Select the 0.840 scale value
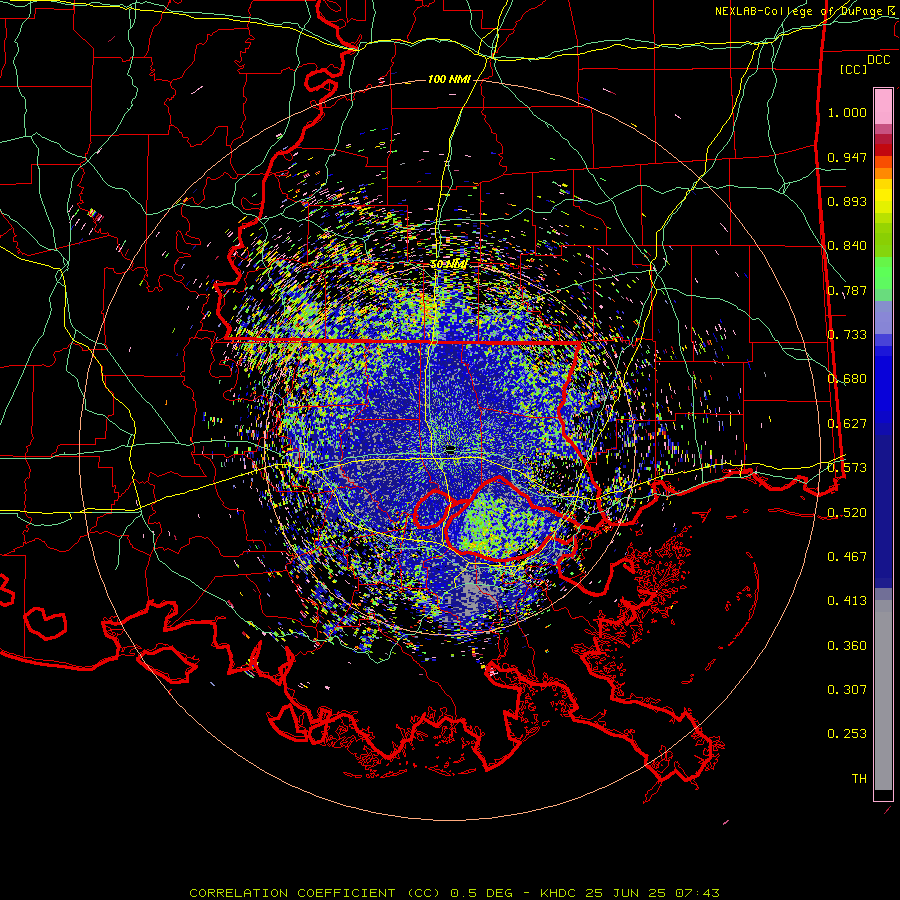 (847, 246)
